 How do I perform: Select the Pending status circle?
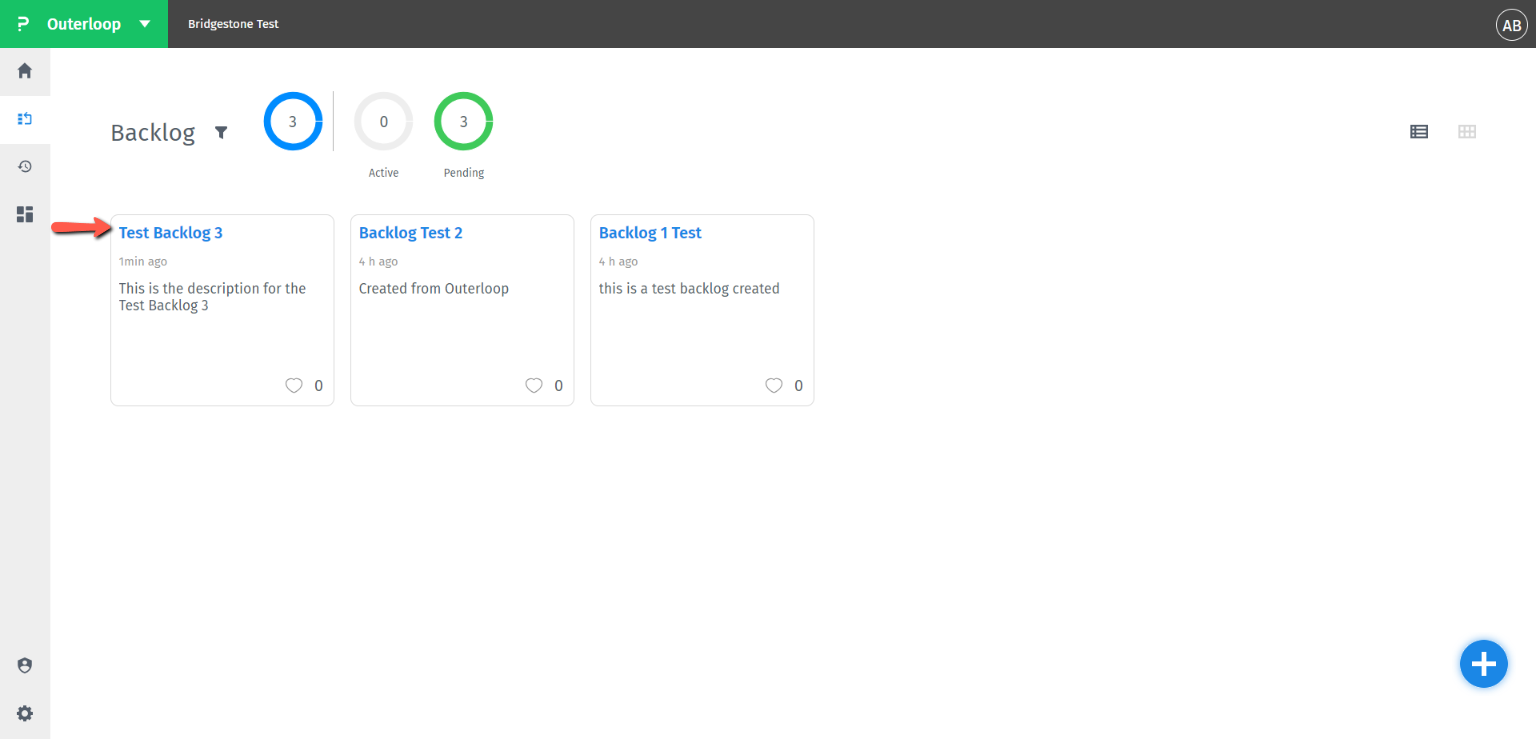pos(463,121)
